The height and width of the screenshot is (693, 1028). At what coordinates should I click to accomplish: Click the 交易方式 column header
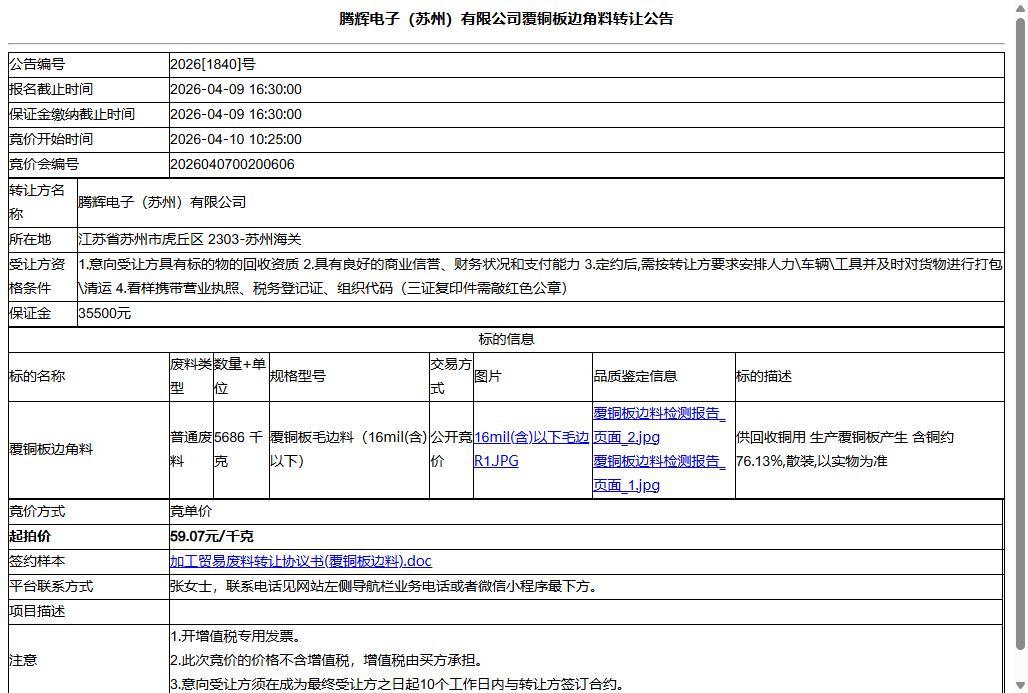(452, 377)
